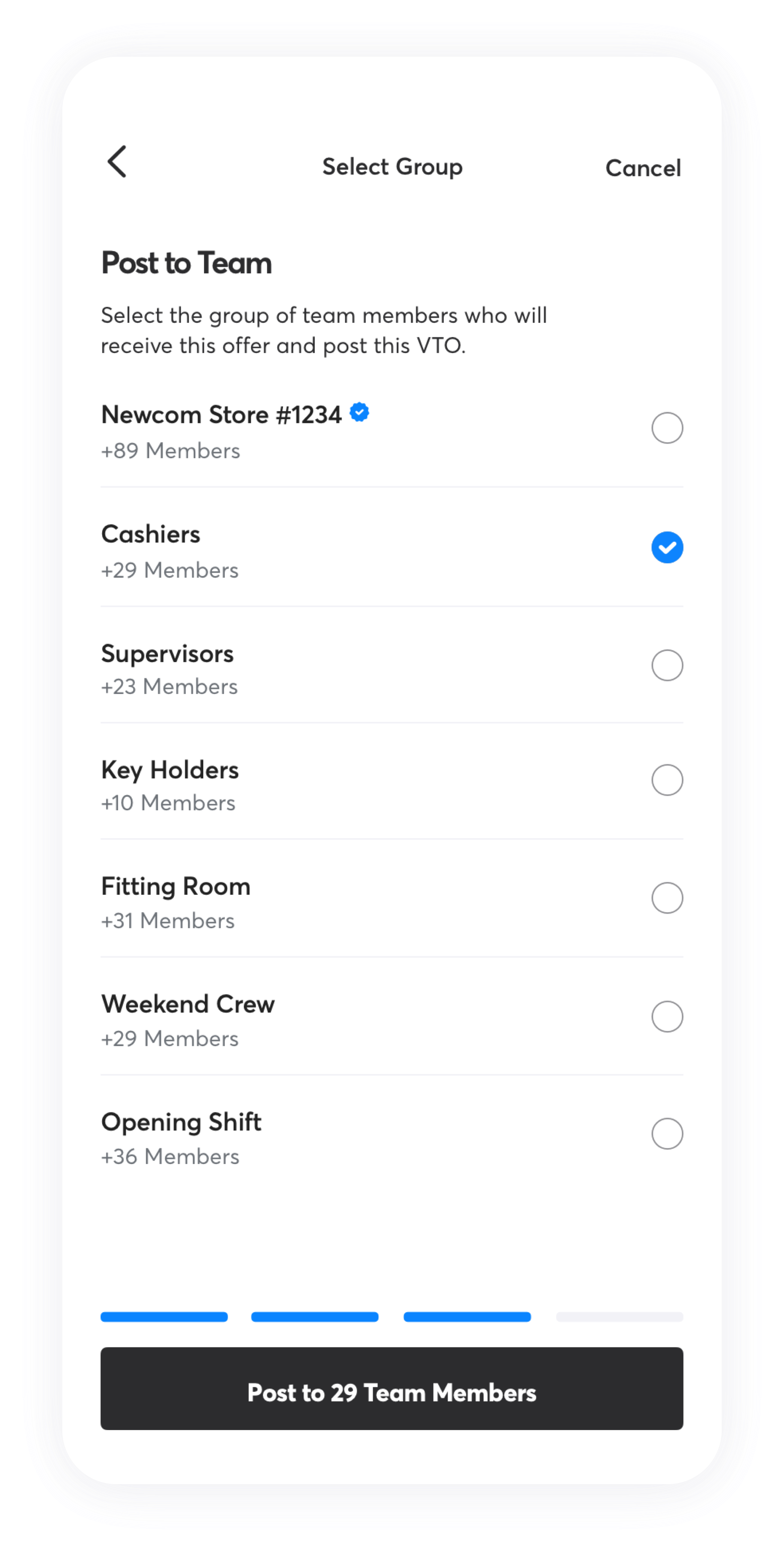The width and height of the screenshot is (784, 1552).
Task: Choose the Key Holders radio button
Action: pyautogui.click(x=667, y=780)
